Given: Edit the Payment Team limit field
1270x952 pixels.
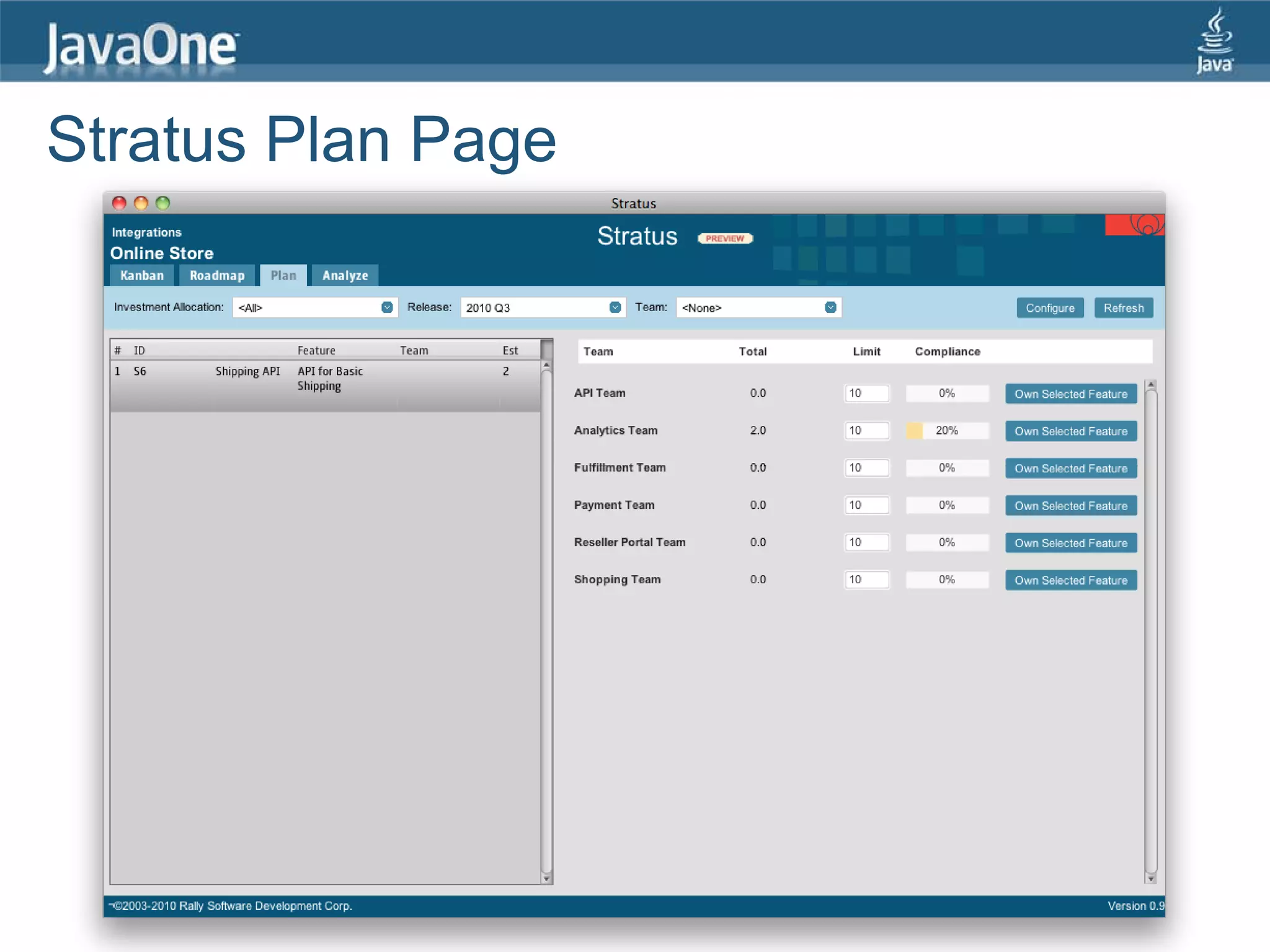Looking at the screenshot, I should click(866, 505).
